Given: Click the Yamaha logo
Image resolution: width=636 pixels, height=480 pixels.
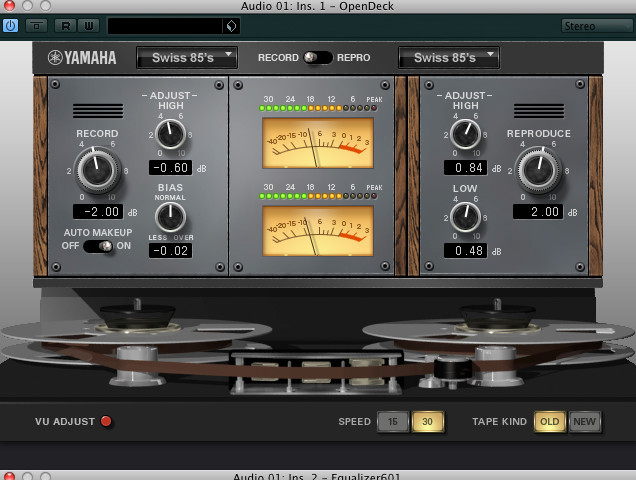Looking at the screenshot, I should pyautogui.click(x=82, y=58).
